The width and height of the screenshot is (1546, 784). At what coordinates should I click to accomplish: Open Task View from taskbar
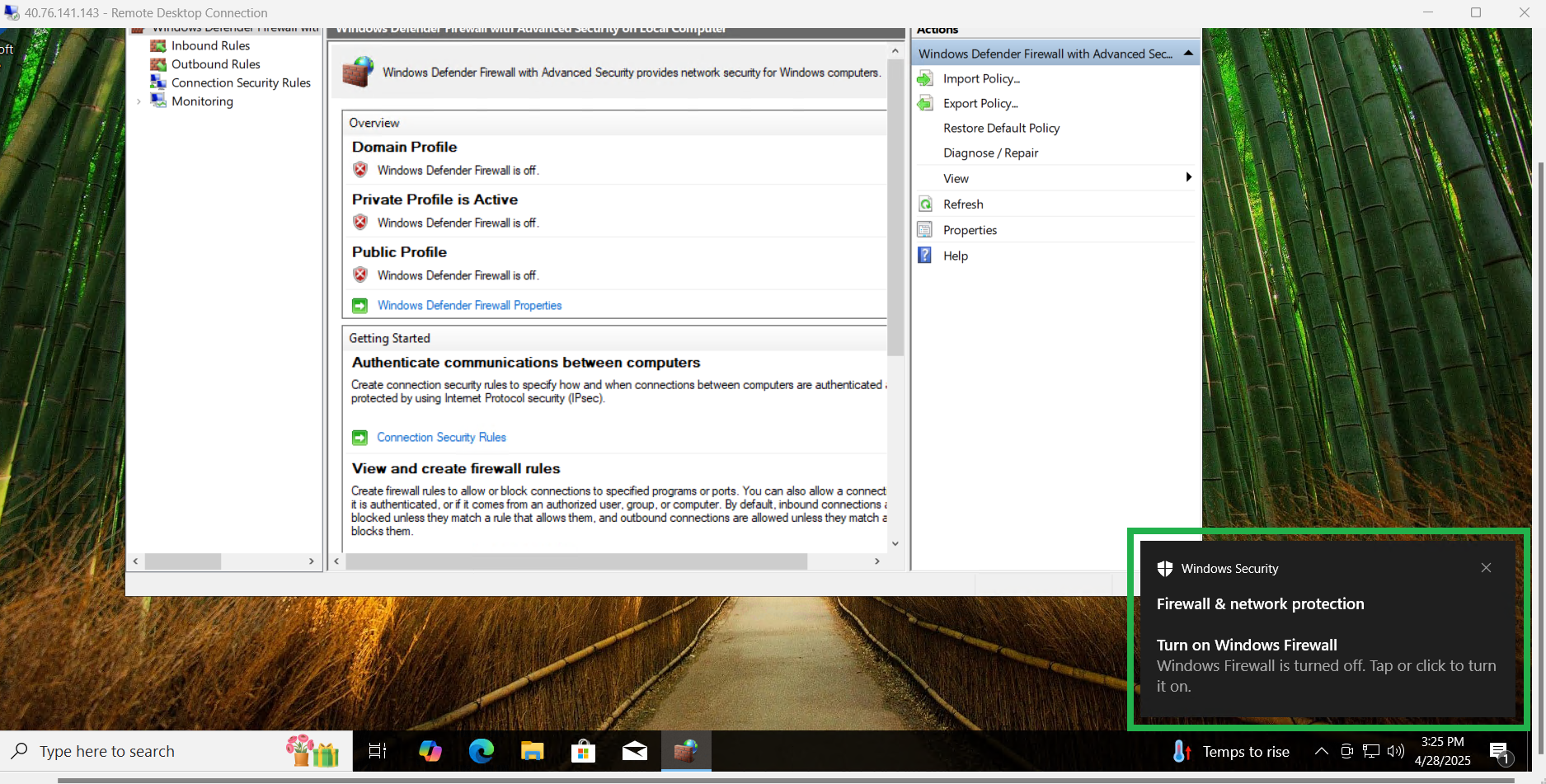pyautogui.click(x=378, y=751)
